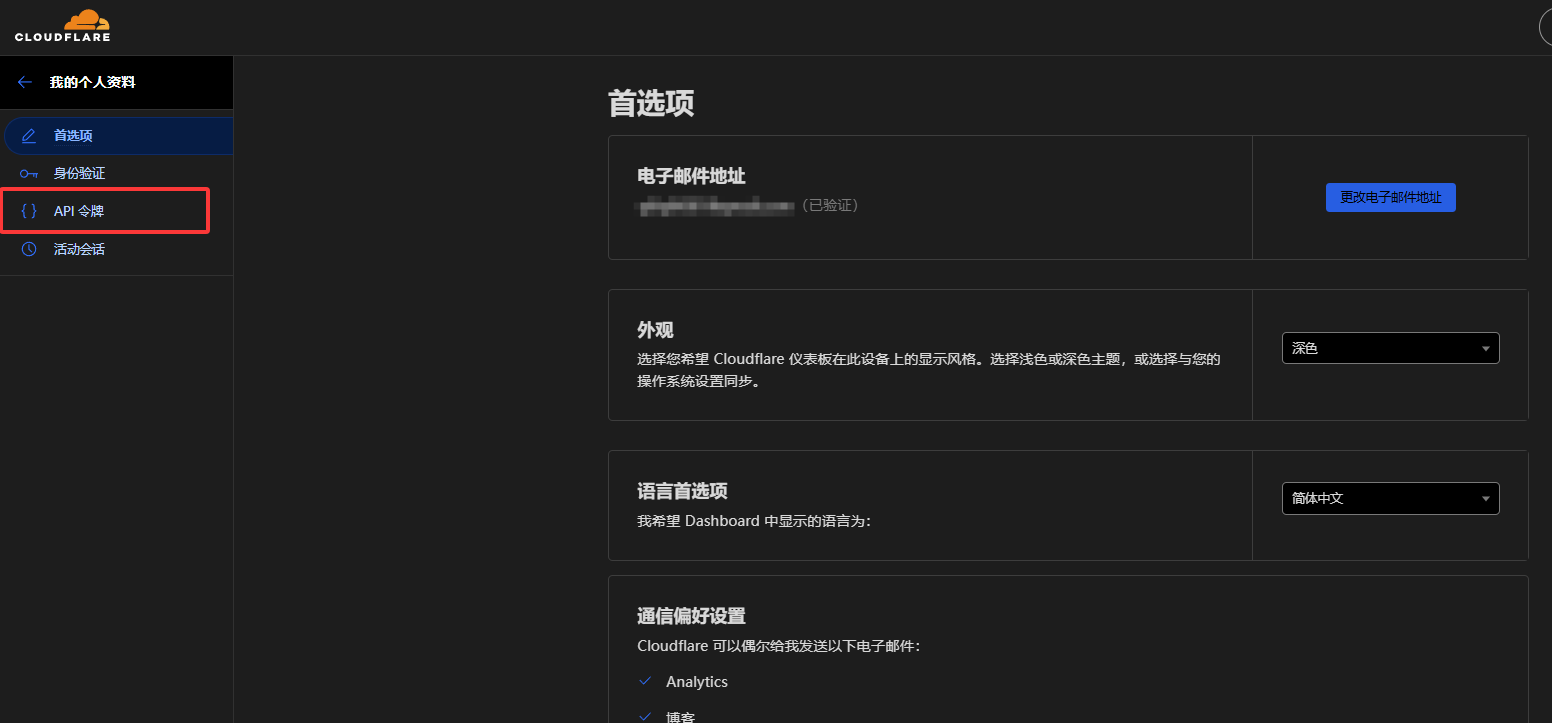Toggle the Analytics email checkmark

point(645,681)
